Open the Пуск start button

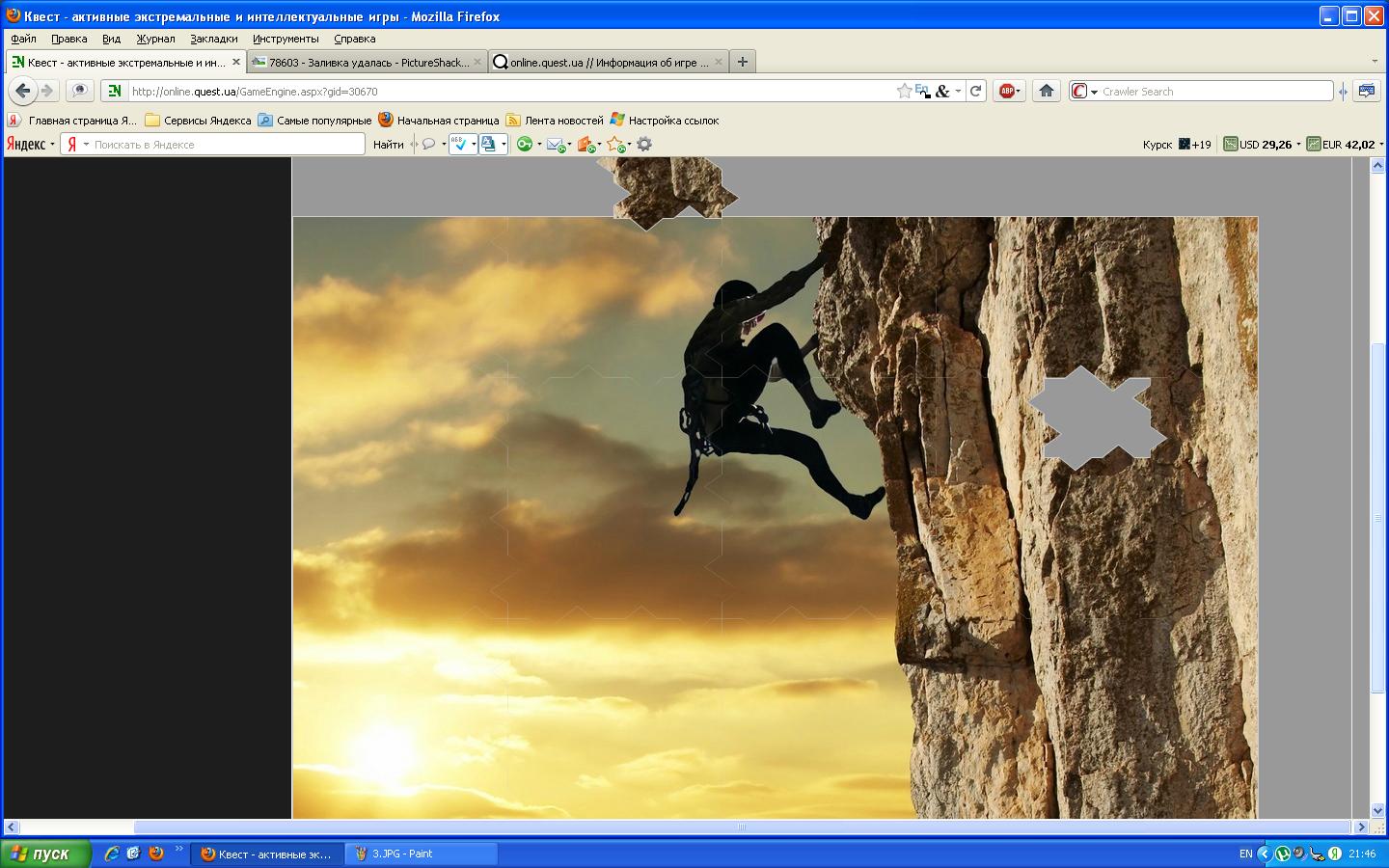45,854
